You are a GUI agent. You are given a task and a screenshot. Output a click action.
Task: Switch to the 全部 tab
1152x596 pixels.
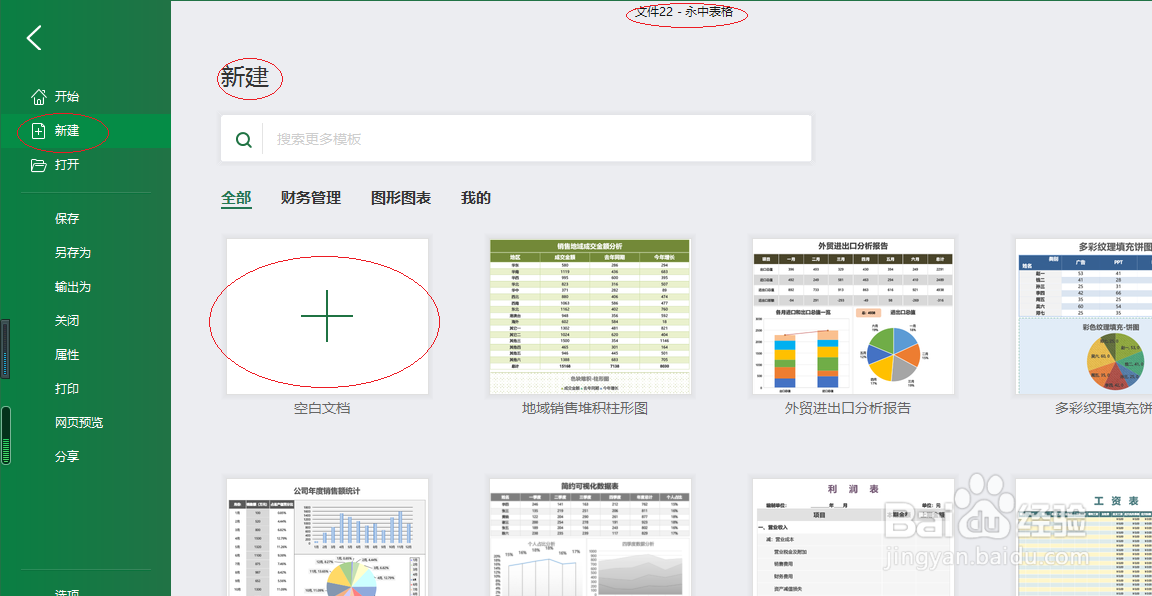point(237,198)
